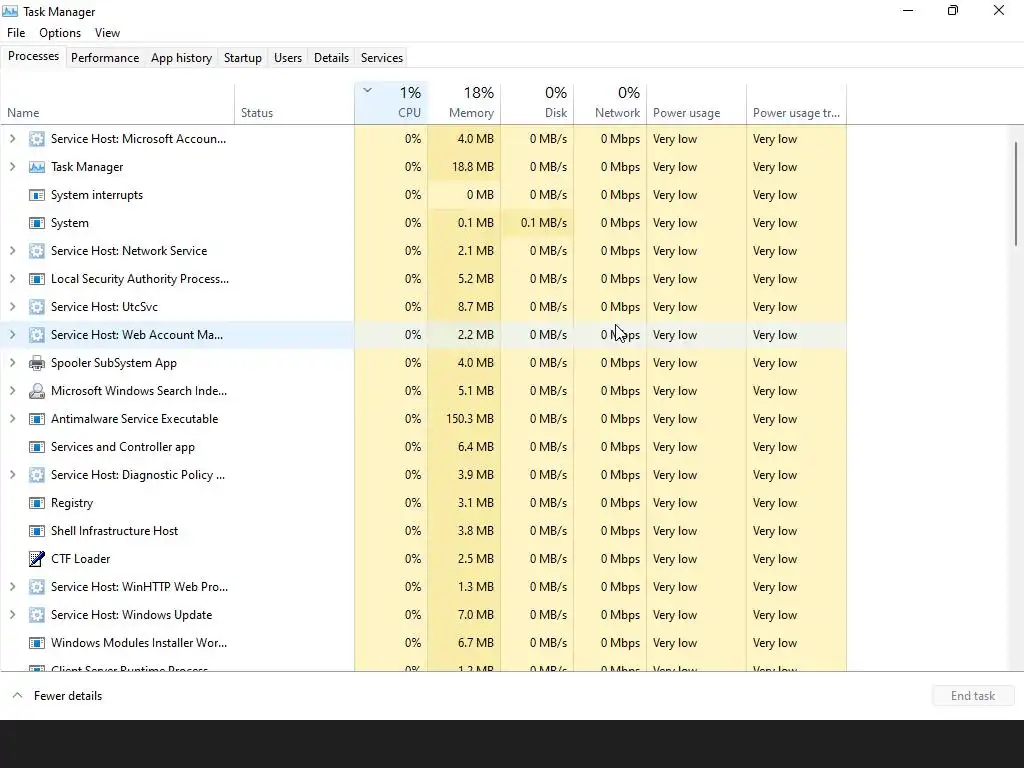Expand Antimalware Service Executable group
Image resolution: width=1024 pixels, height=768 pixels.
tap(12, 419)
